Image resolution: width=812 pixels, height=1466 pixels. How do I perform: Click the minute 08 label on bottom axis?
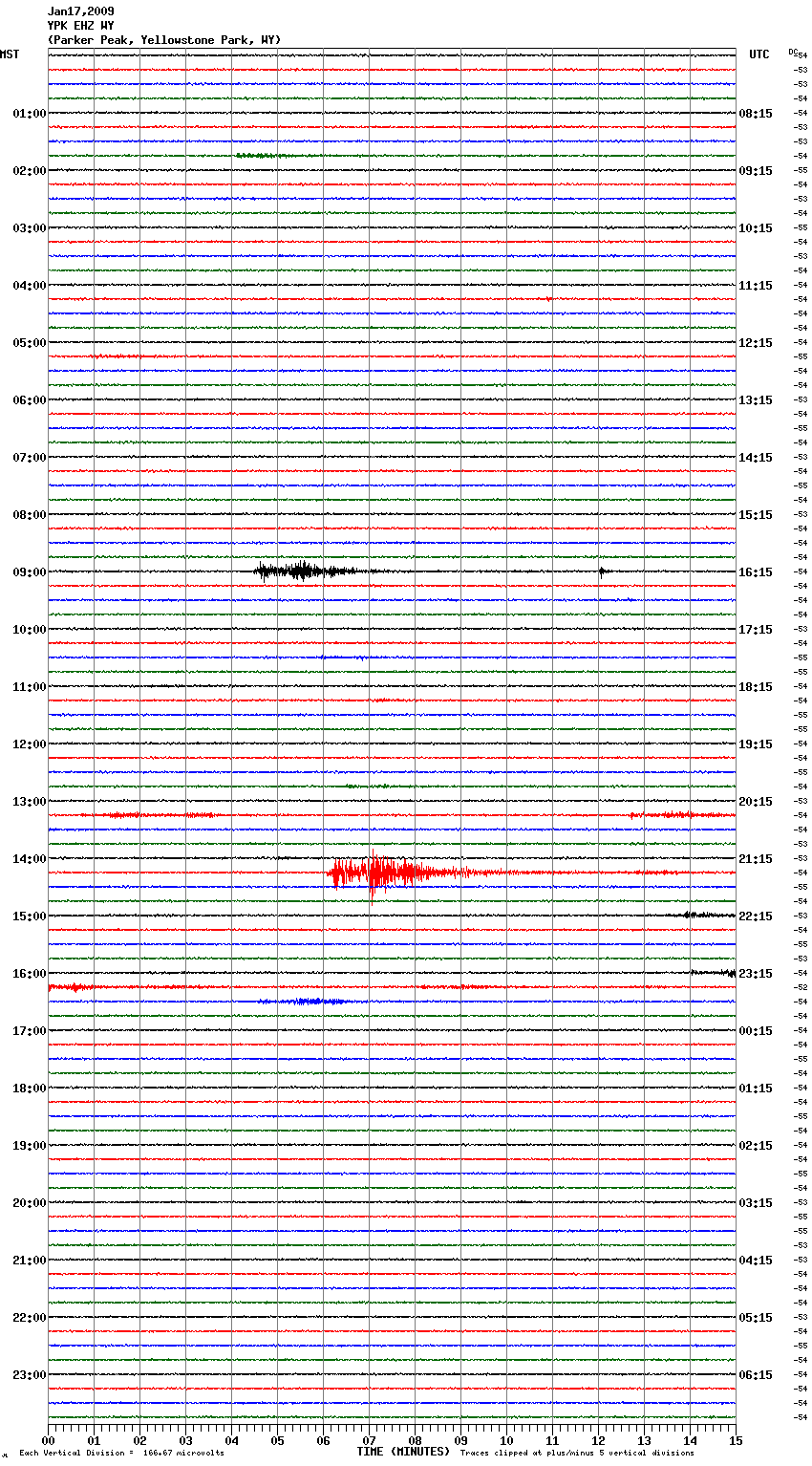tap(415, 1440)
